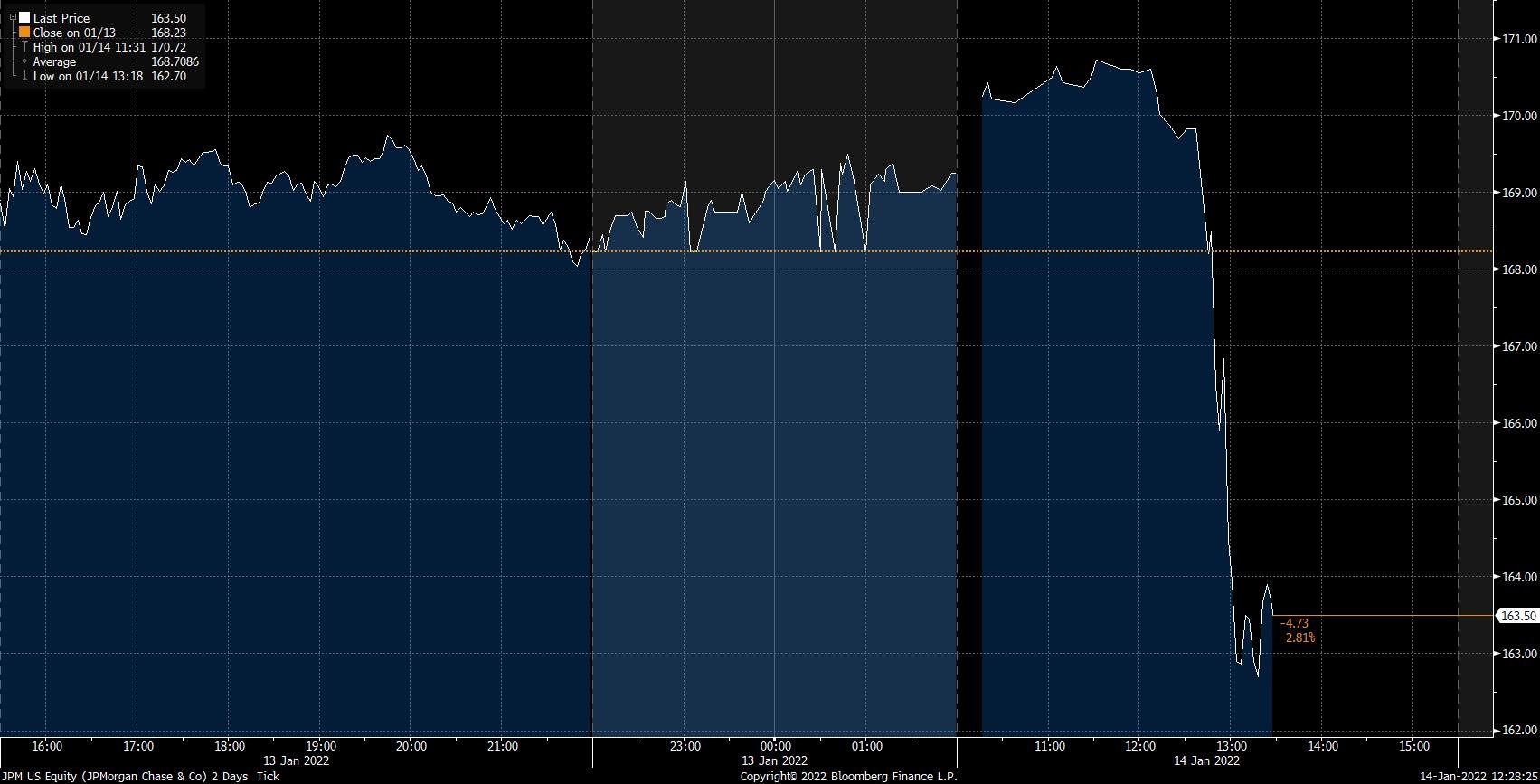Click the 13:00 label on time axis
1540x784 pixels.
pos(1232,746)
